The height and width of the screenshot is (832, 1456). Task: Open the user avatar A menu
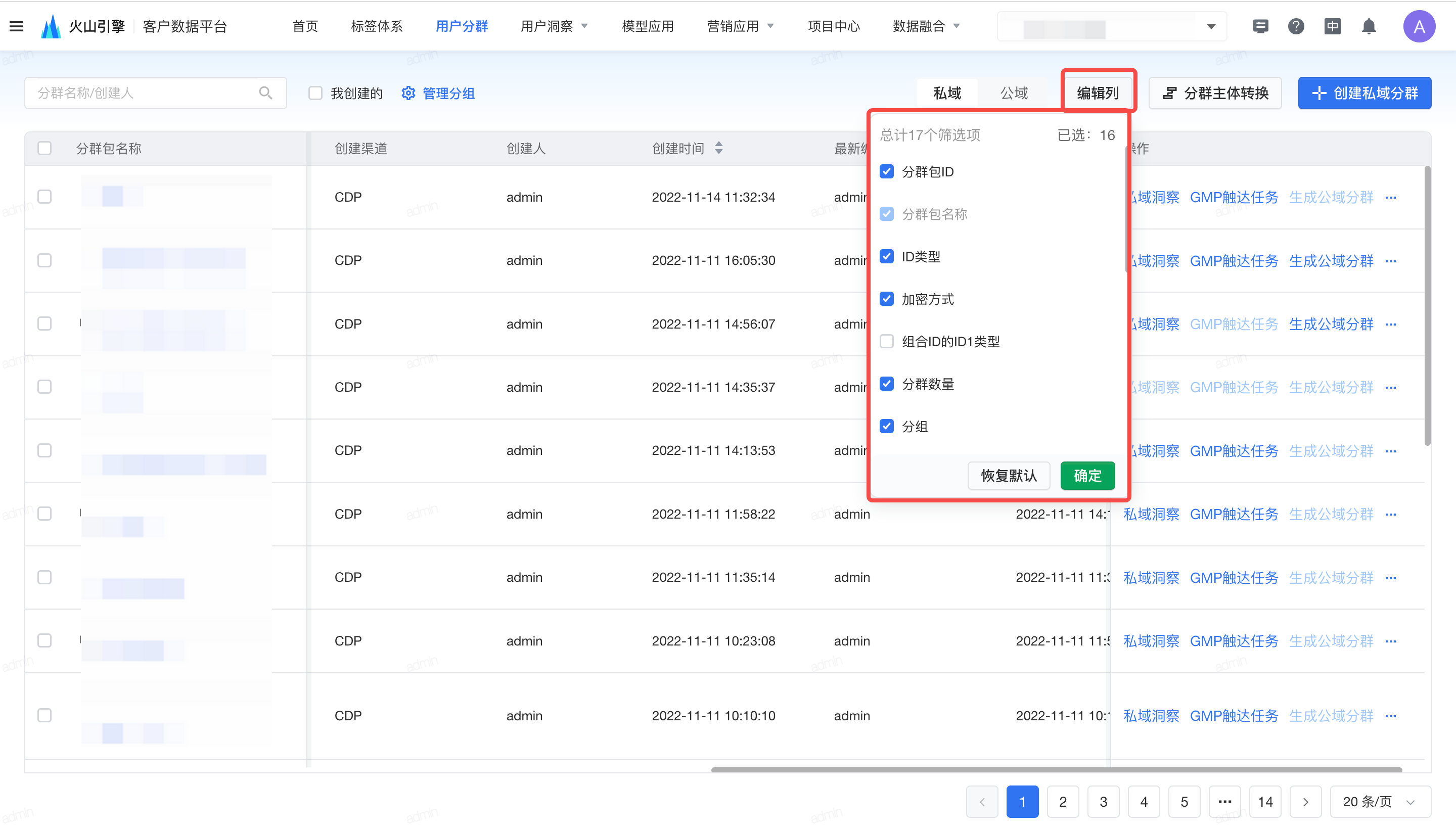(1419, 26)
